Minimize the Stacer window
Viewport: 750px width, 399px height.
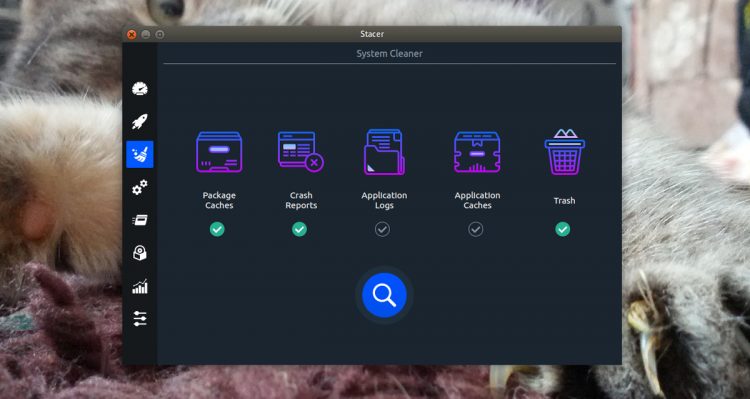pyautogui.click(x=146, y=34)
